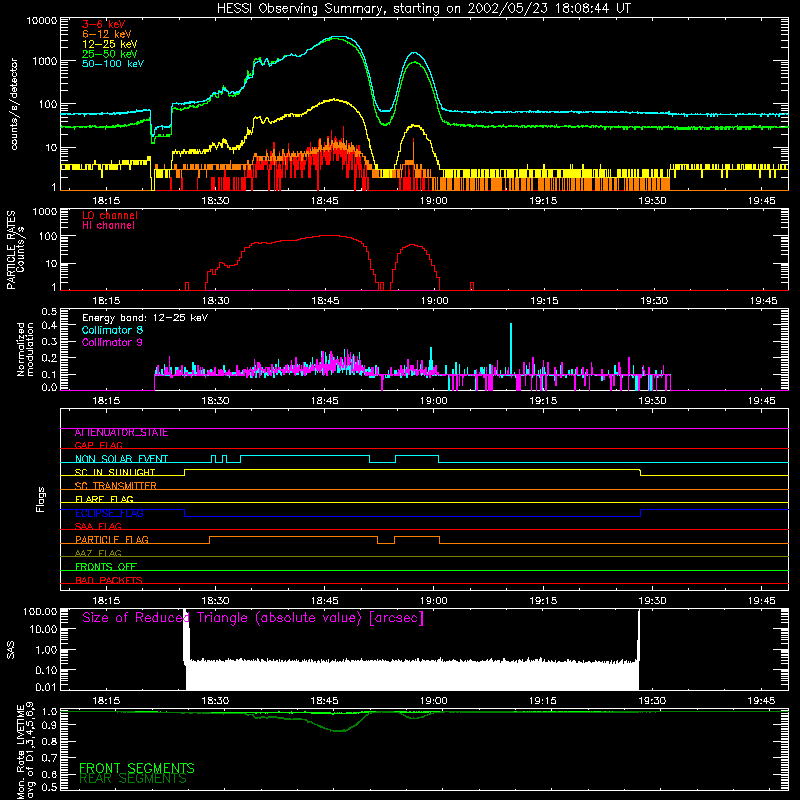Click the 0.4 tick on modulation panel
This screenshot has width=800, height=800.
49,325
